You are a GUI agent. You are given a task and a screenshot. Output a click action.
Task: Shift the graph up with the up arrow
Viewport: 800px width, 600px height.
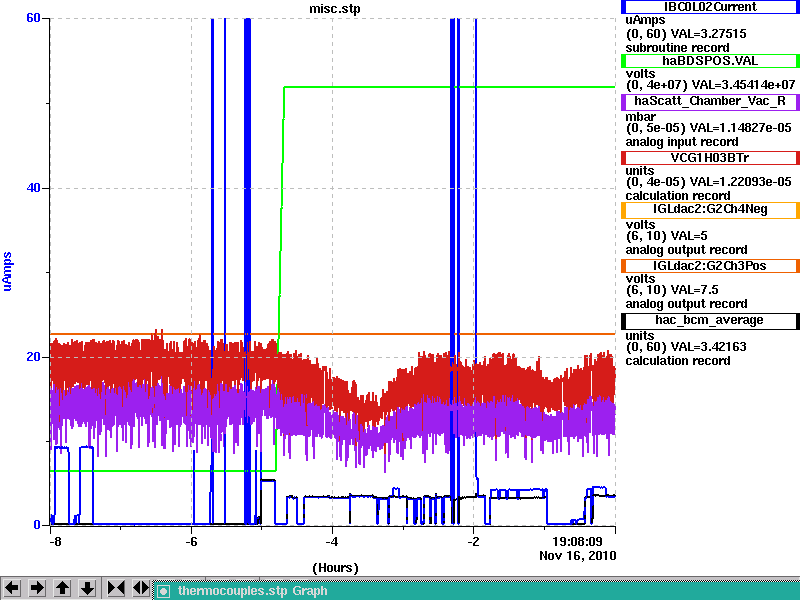(x=62, y=588)
